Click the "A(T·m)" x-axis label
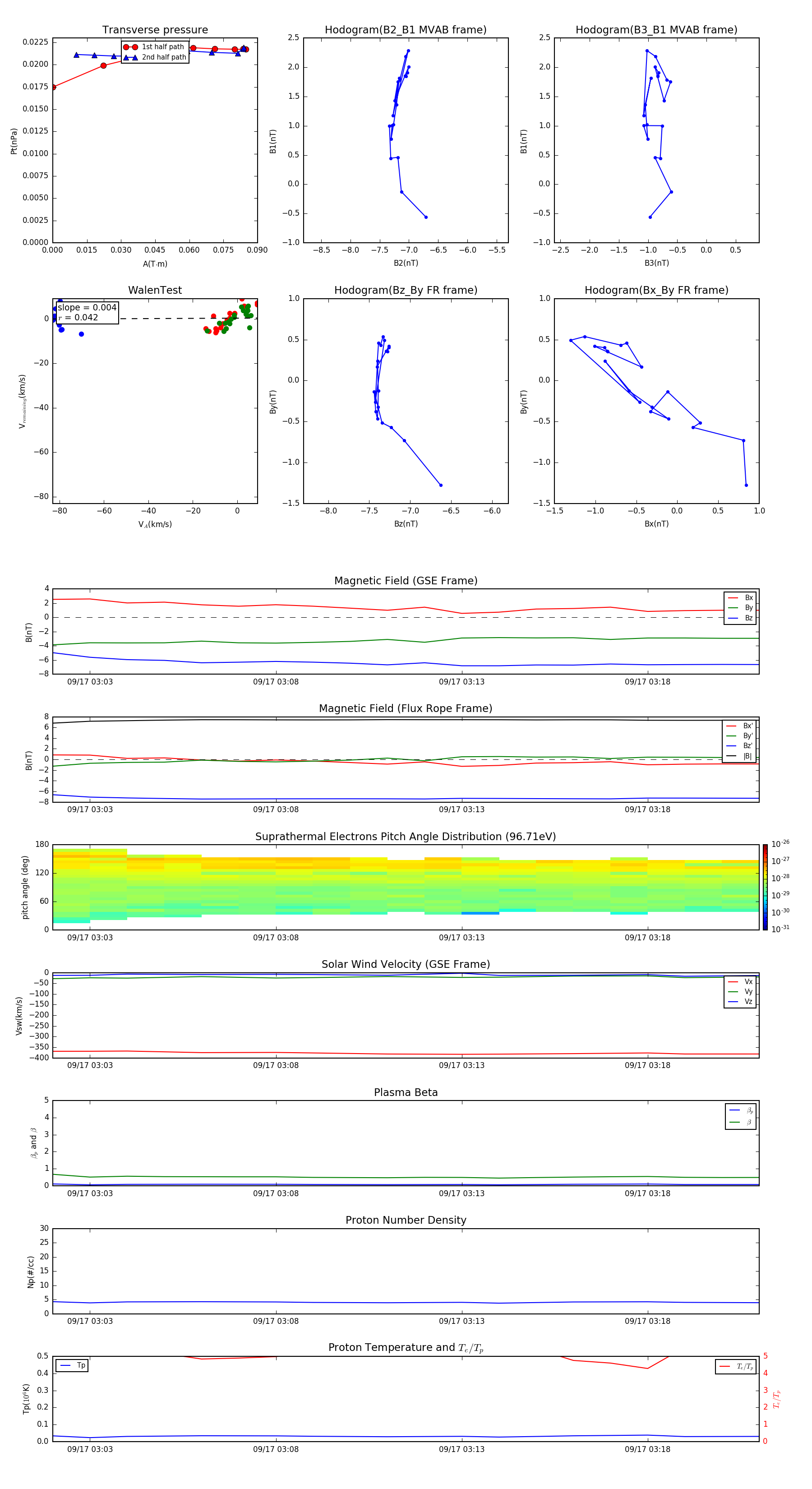This screenshot has width=812, height=1489. click(x=155, y=264)
